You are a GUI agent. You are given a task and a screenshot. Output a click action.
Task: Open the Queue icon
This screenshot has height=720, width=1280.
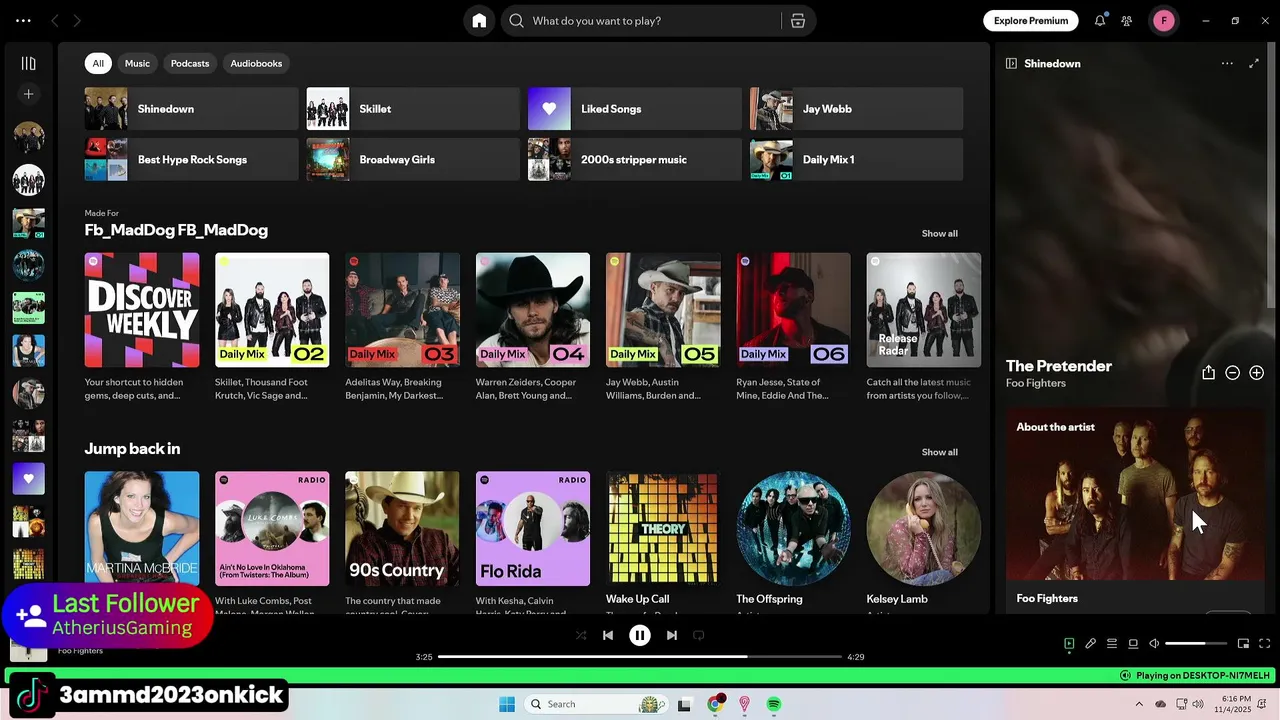coord(1112,644)
